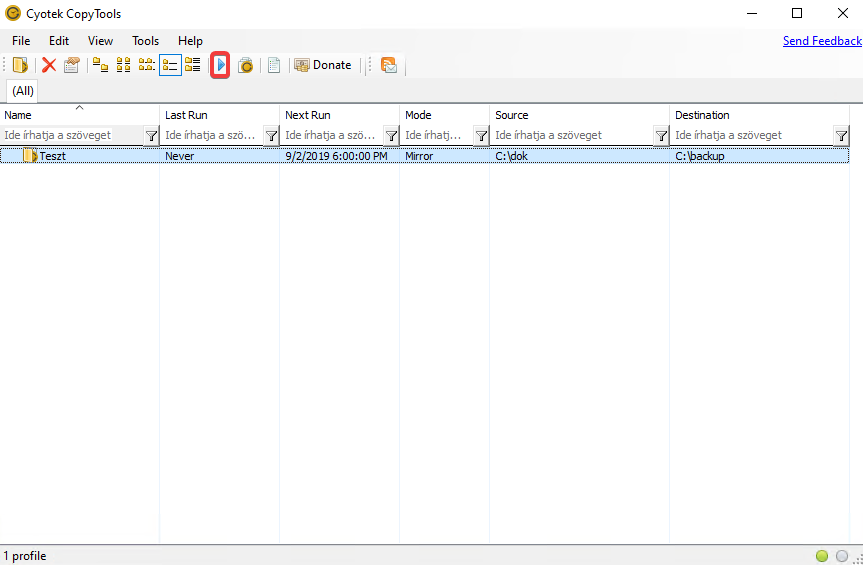Open the Mode column filter dropdown
Viewport: 863px width, 565px height.
481,136
